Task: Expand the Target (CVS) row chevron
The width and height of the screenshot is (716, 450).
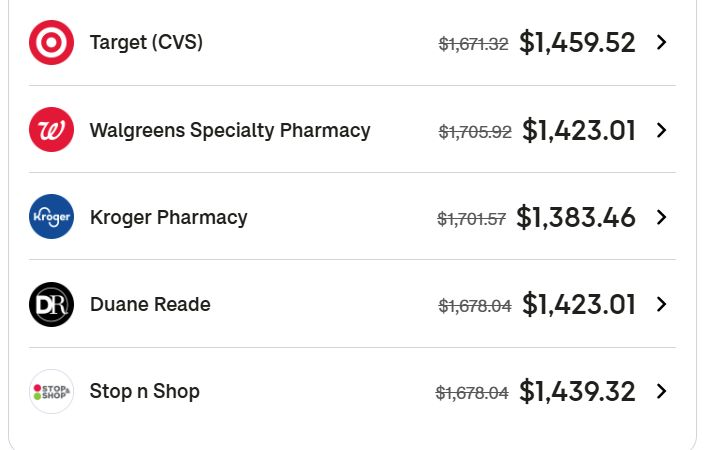Action: [661, 43]
